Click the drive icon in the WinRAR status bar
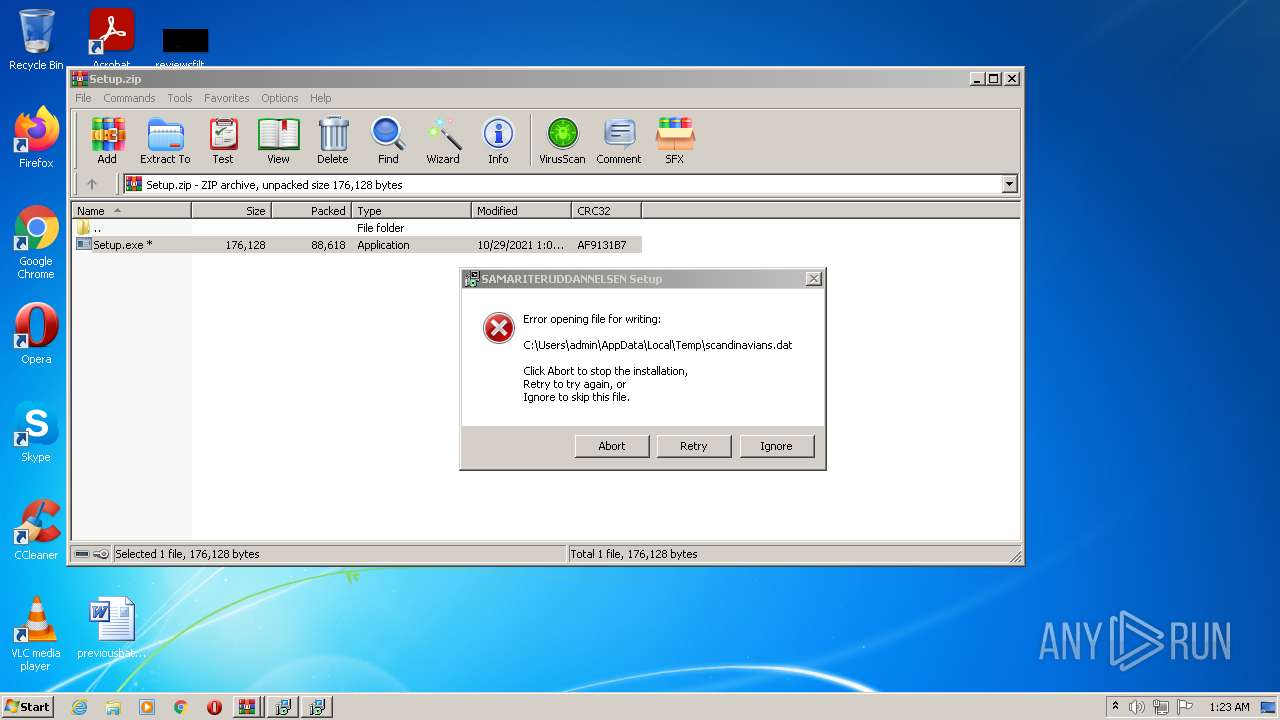1280x720 pixels. pyautogui.click(x=82, y=554)
